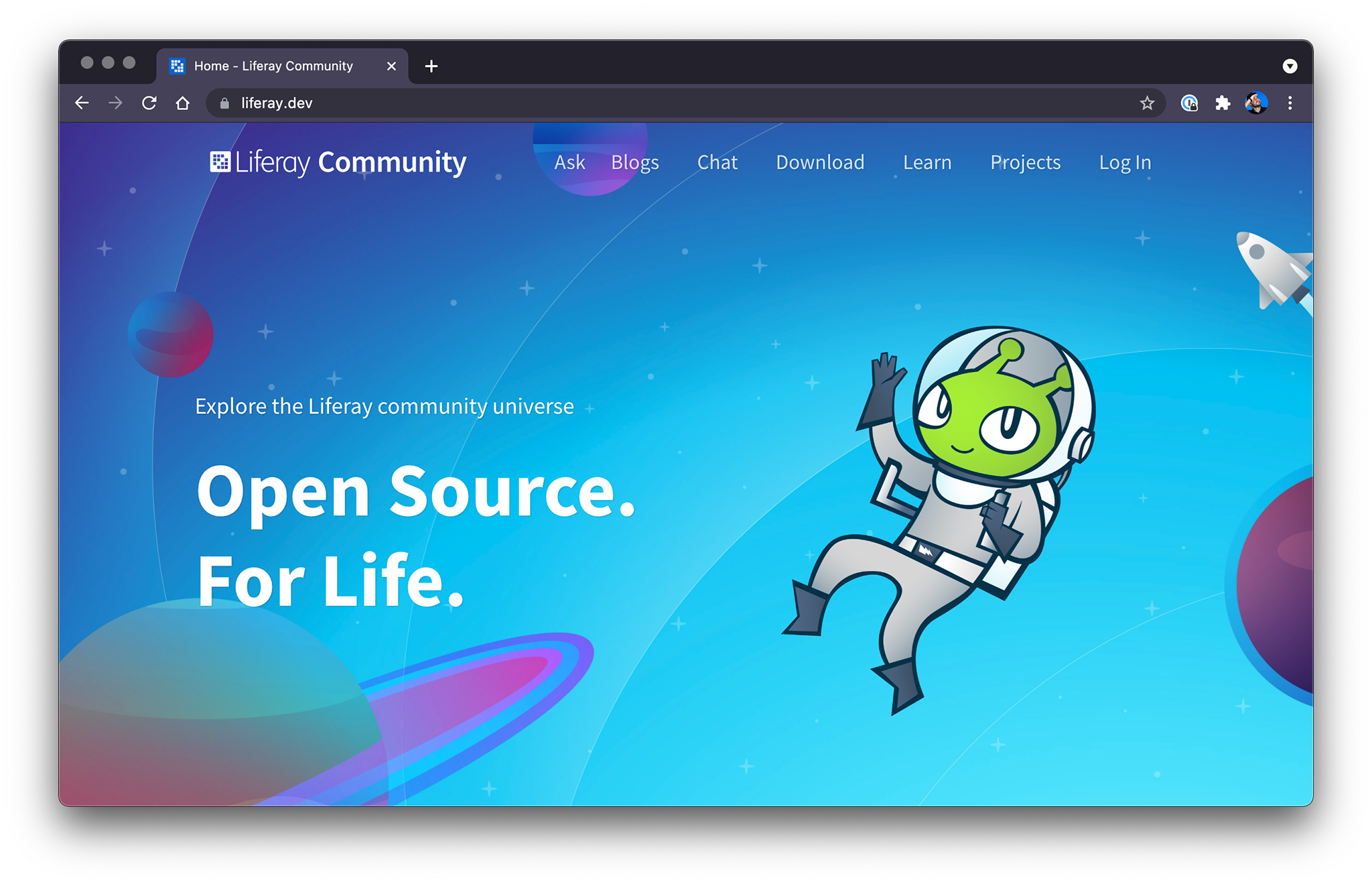Go back using the back arrow
1372x884 pixels.
(82, 103)
